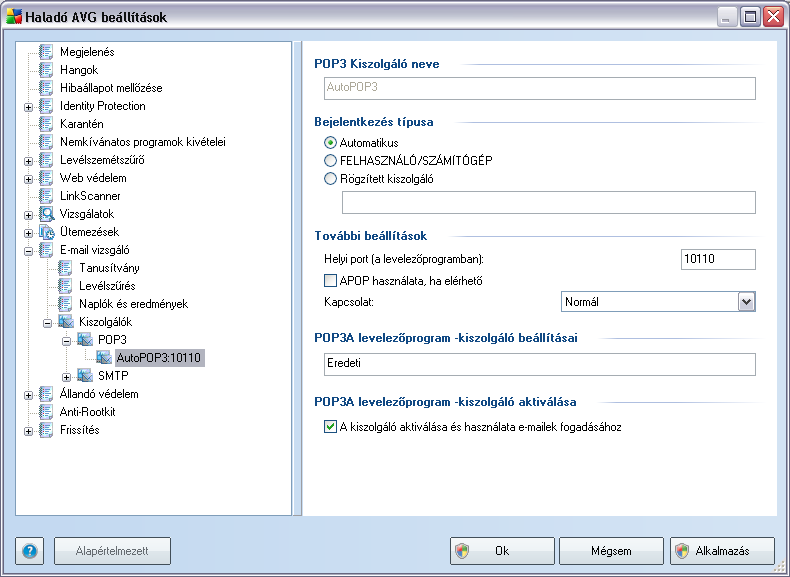Select Levélszűrés in the tree

(x=107, y=286)
